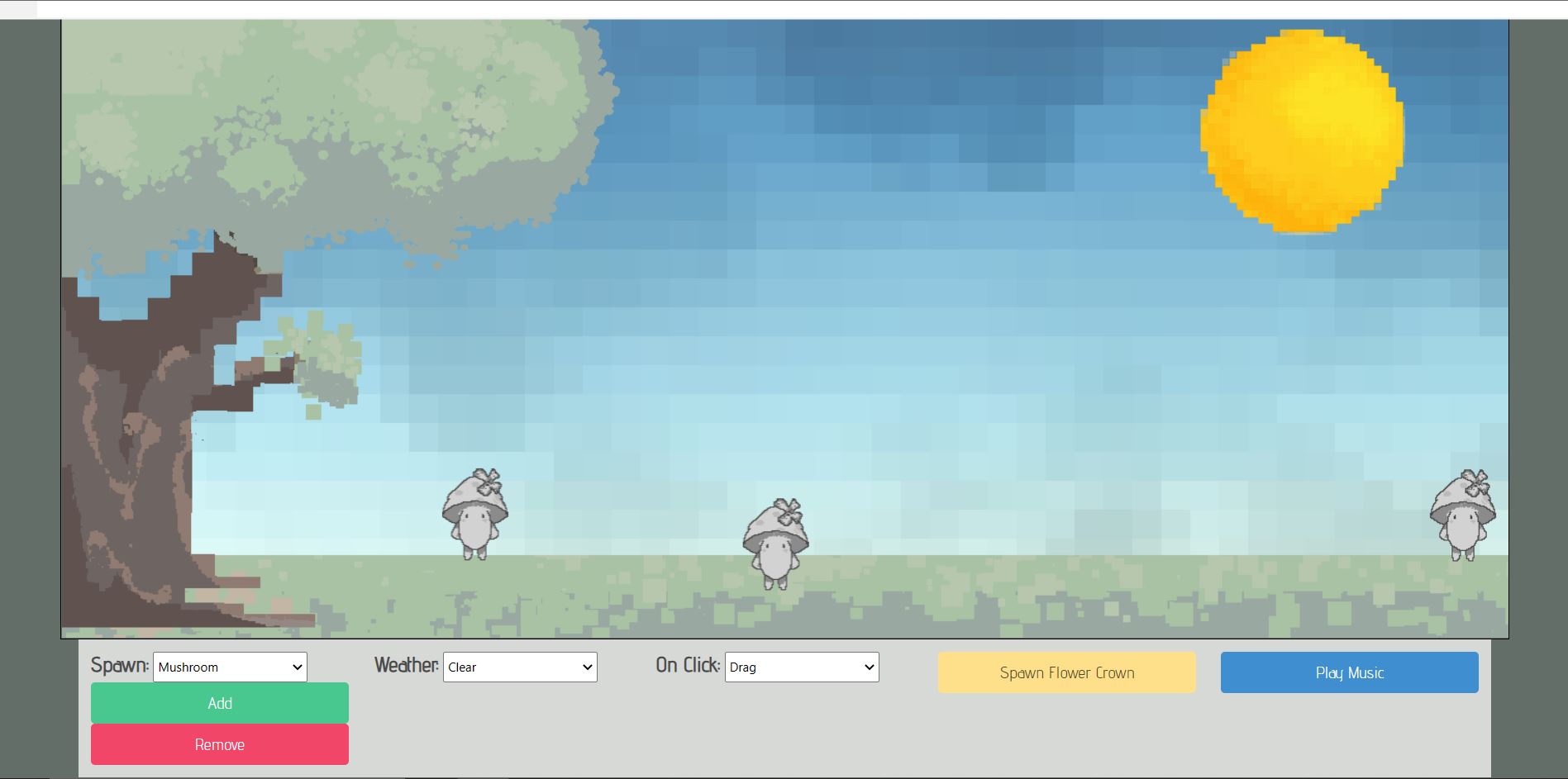Click the leftmost mushroom character
Image resolution: width=1568 pixels, height=779 pixels.
[x=474, y=516]
